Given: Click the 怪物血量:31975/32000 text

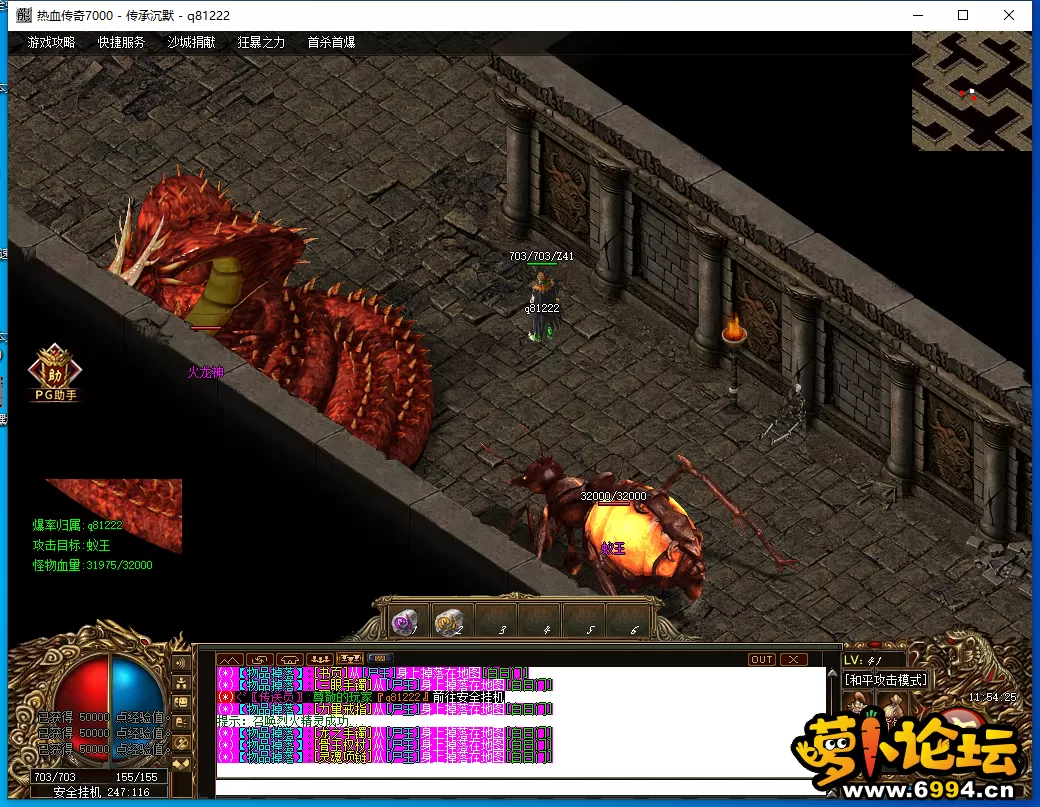Looking at the screenshot, I should click(x=93, y=565).
